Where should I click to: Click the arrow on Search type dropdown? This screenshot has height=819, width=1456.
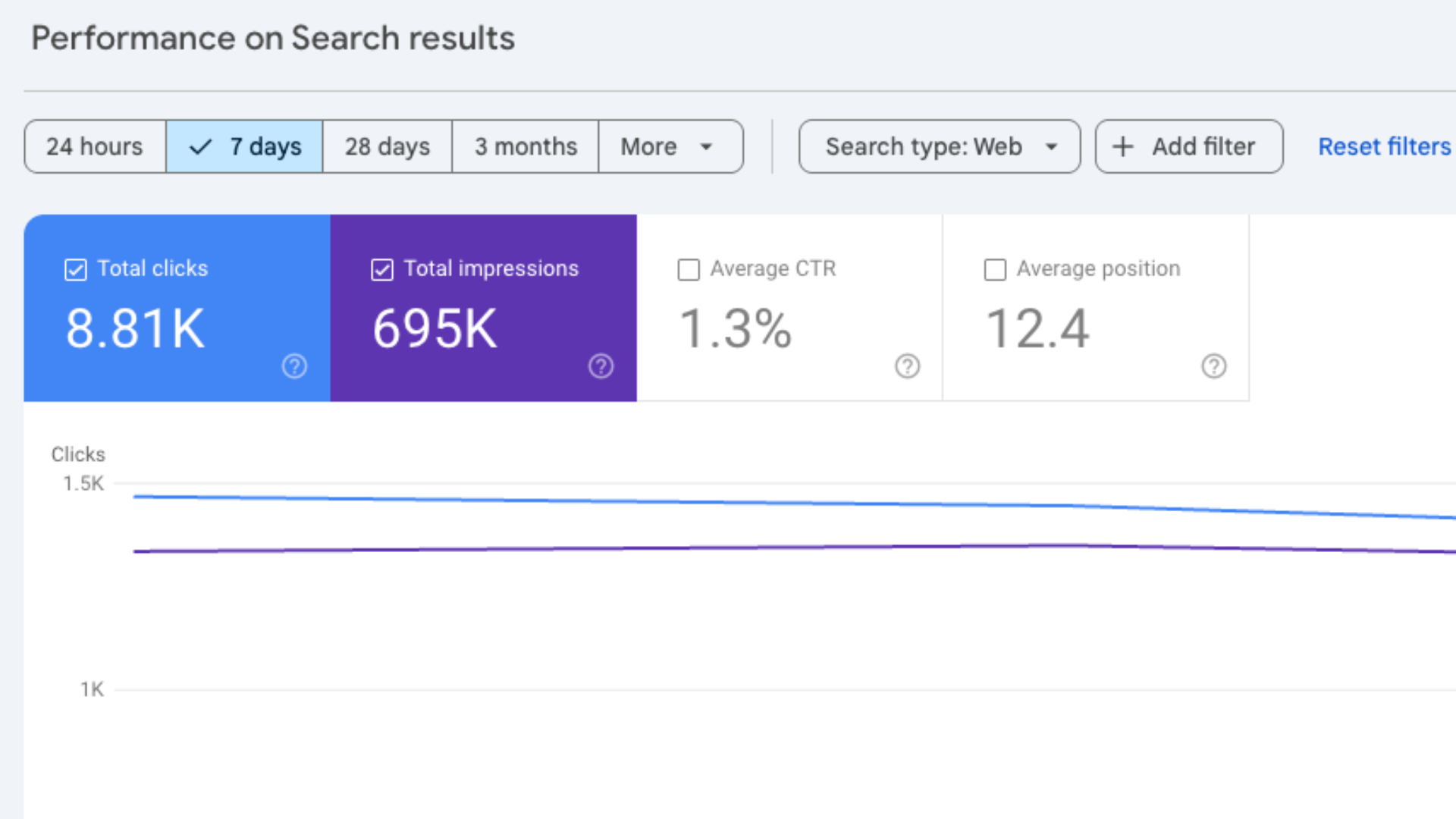coord(1051,146)
